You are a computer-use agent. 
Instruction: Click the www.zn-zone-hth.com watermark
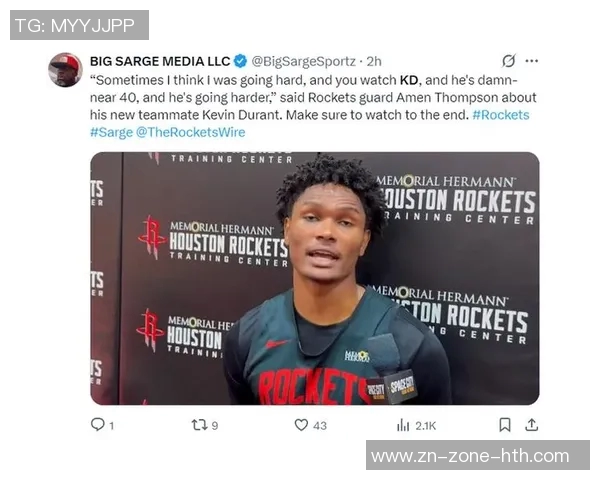click(x=469, y=456)
